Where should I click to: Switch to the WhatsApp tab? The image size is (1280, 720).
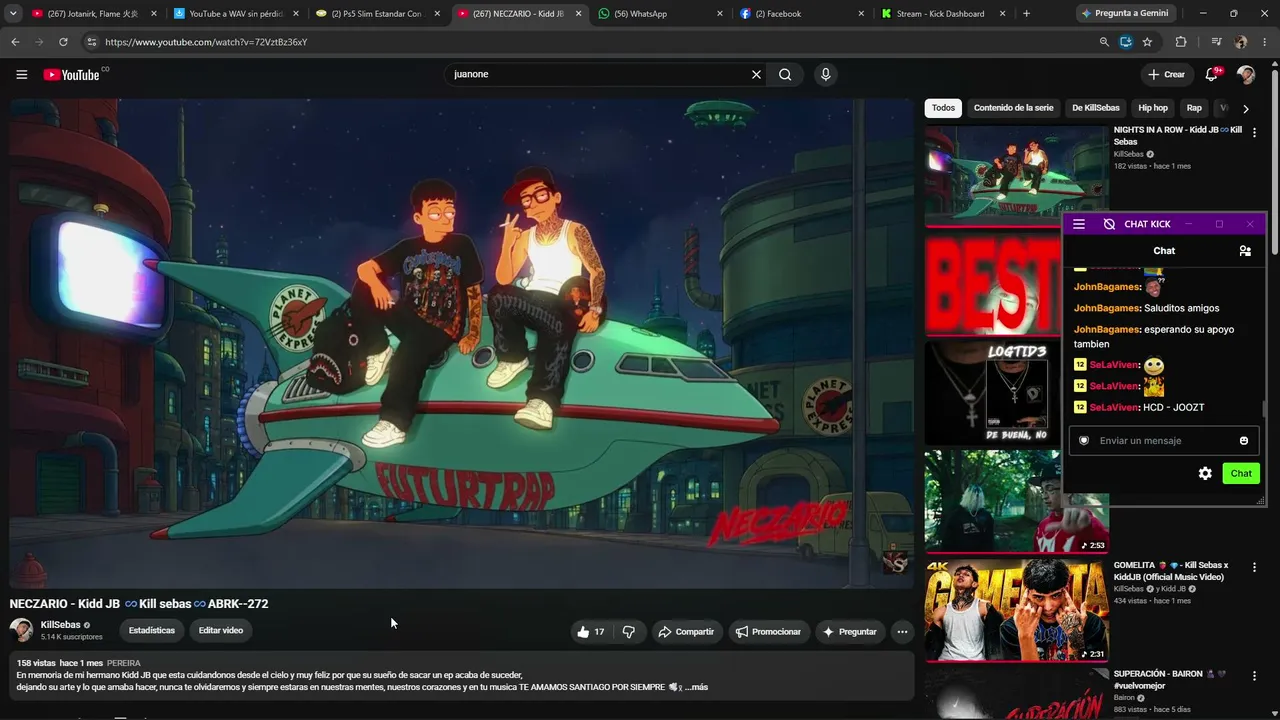tap(660, 14)
